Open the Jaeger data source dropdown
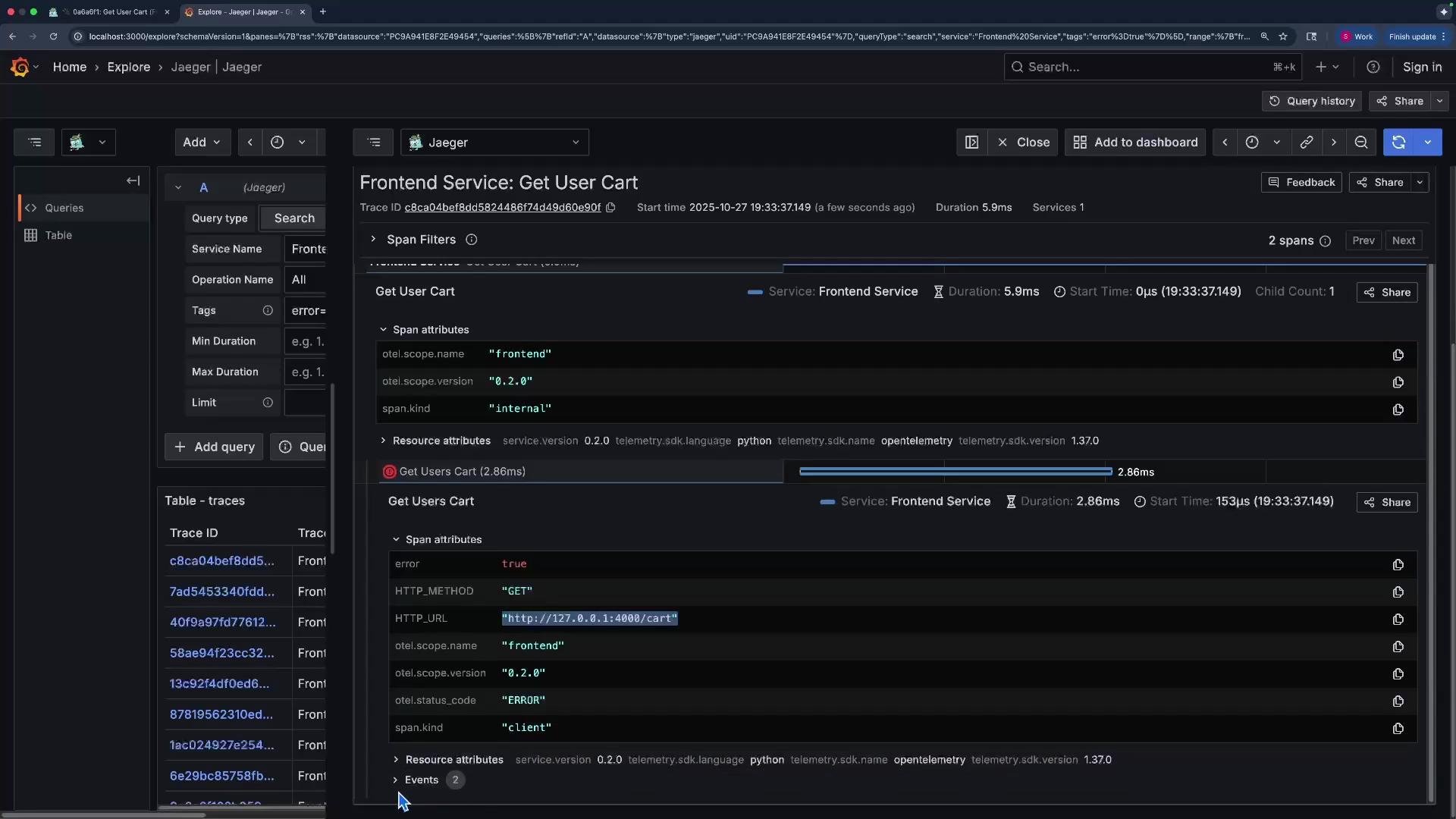 point(494,142)
